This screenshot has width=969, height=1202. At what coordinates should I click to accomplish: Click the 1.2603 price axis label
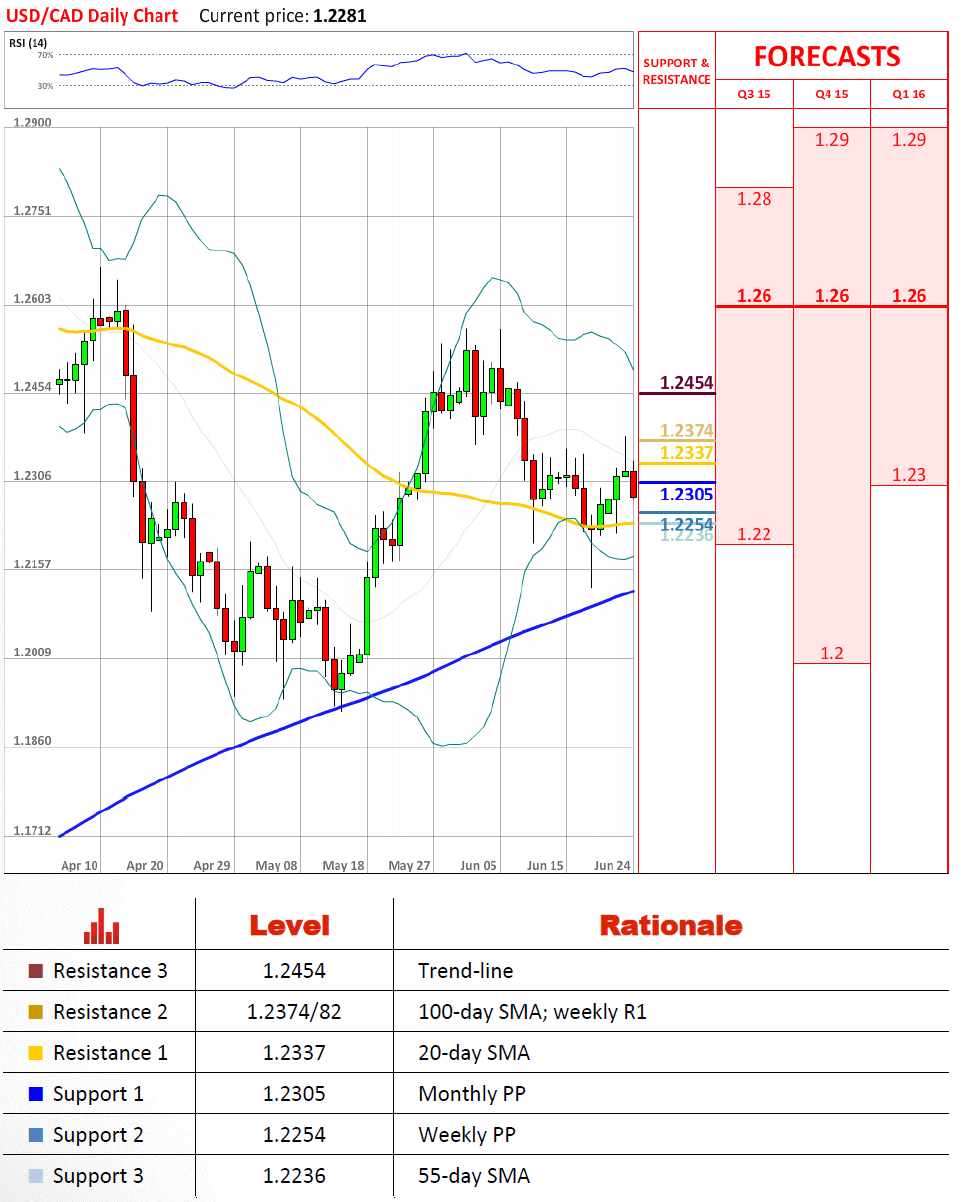click(33, 299)
